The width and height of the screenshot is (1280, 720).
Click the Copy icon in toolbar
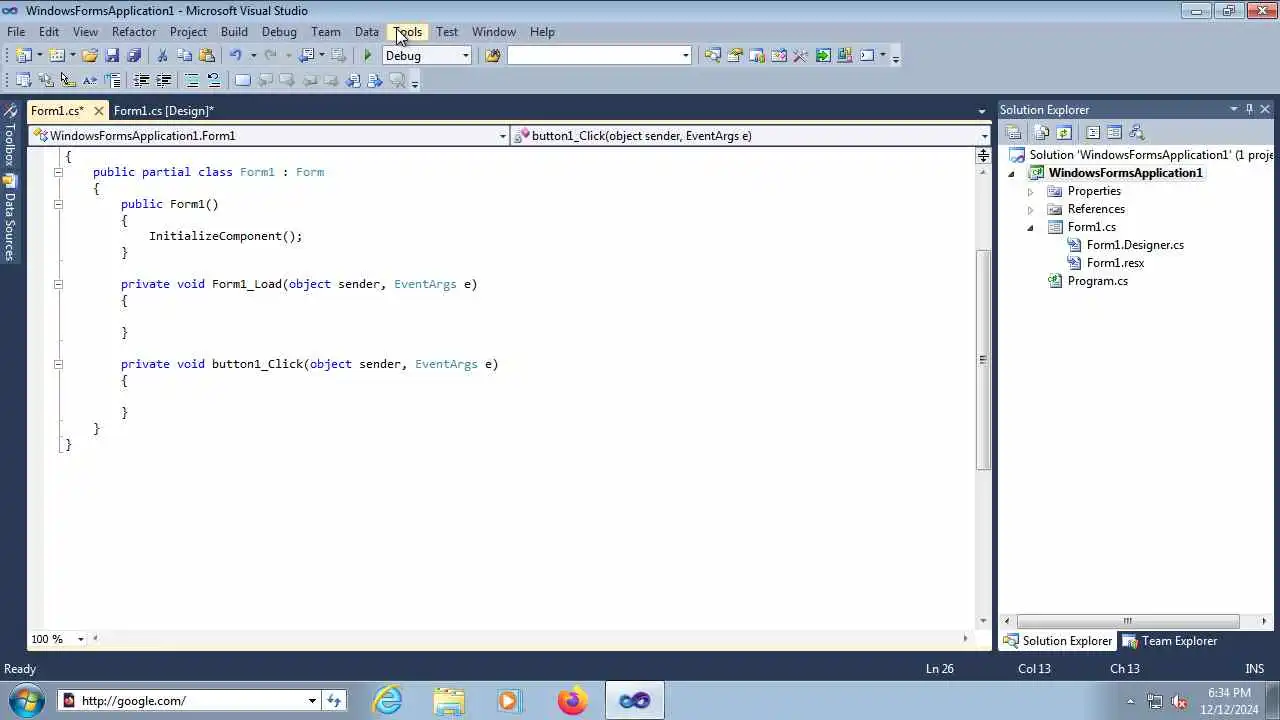184,56
